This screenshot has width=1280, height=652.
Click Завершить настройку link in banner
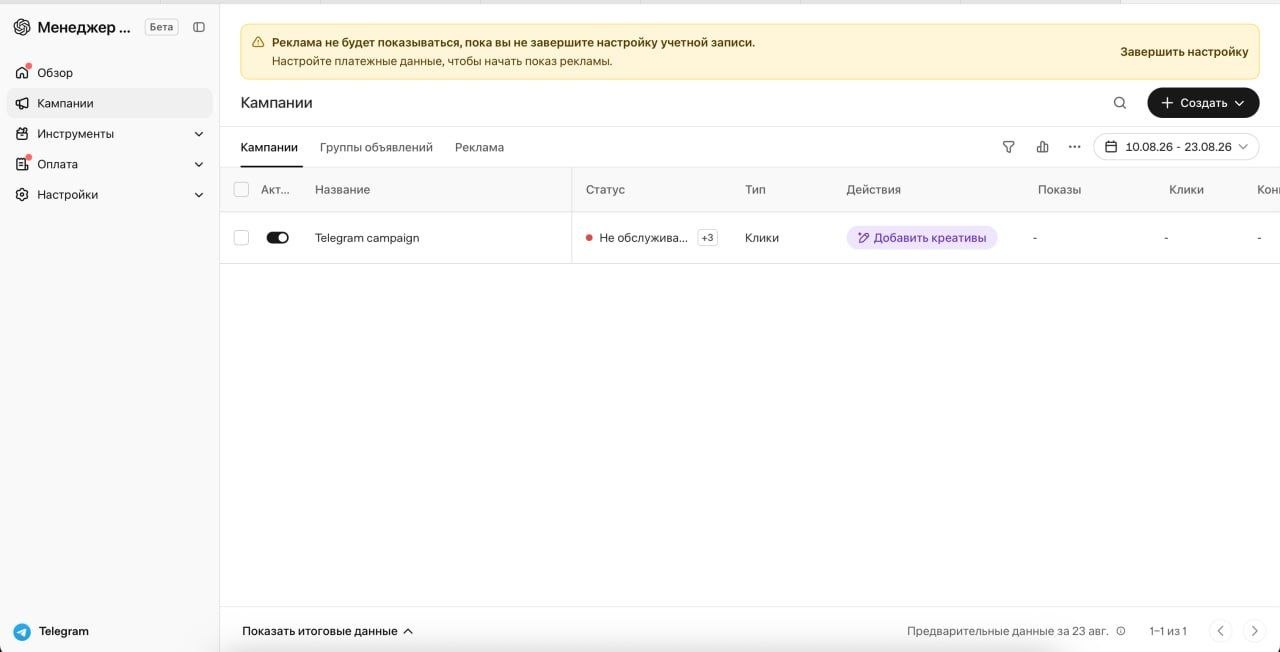click(1184, 52)
